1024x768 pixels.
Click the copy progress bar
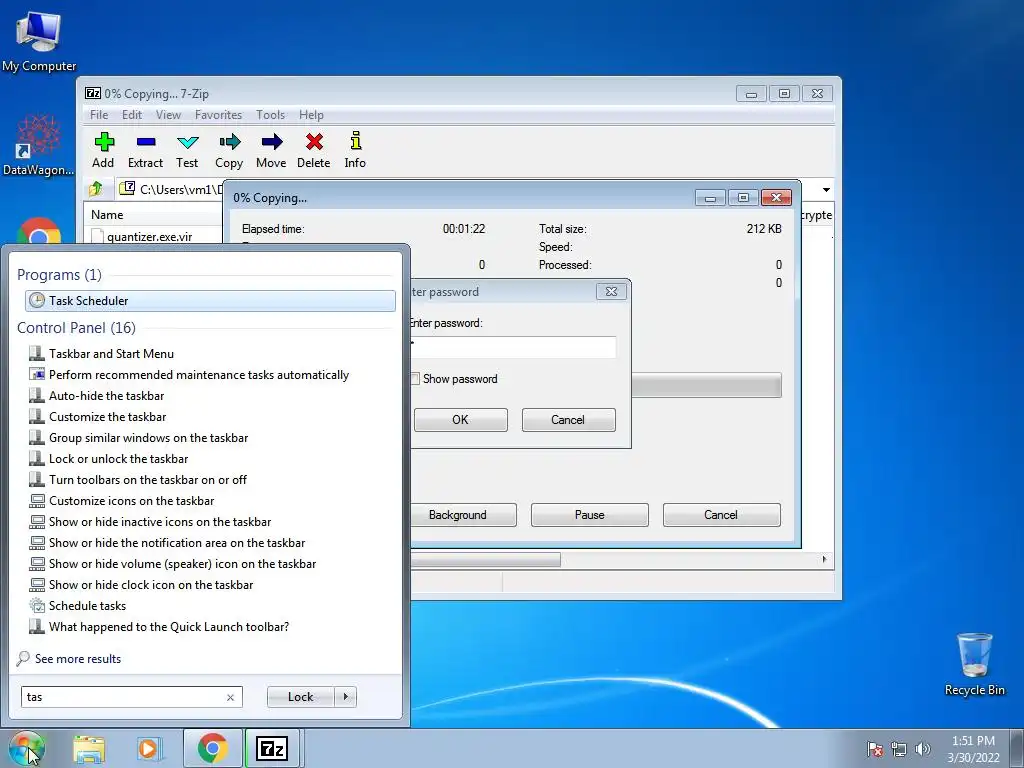[x=706, y=385]
